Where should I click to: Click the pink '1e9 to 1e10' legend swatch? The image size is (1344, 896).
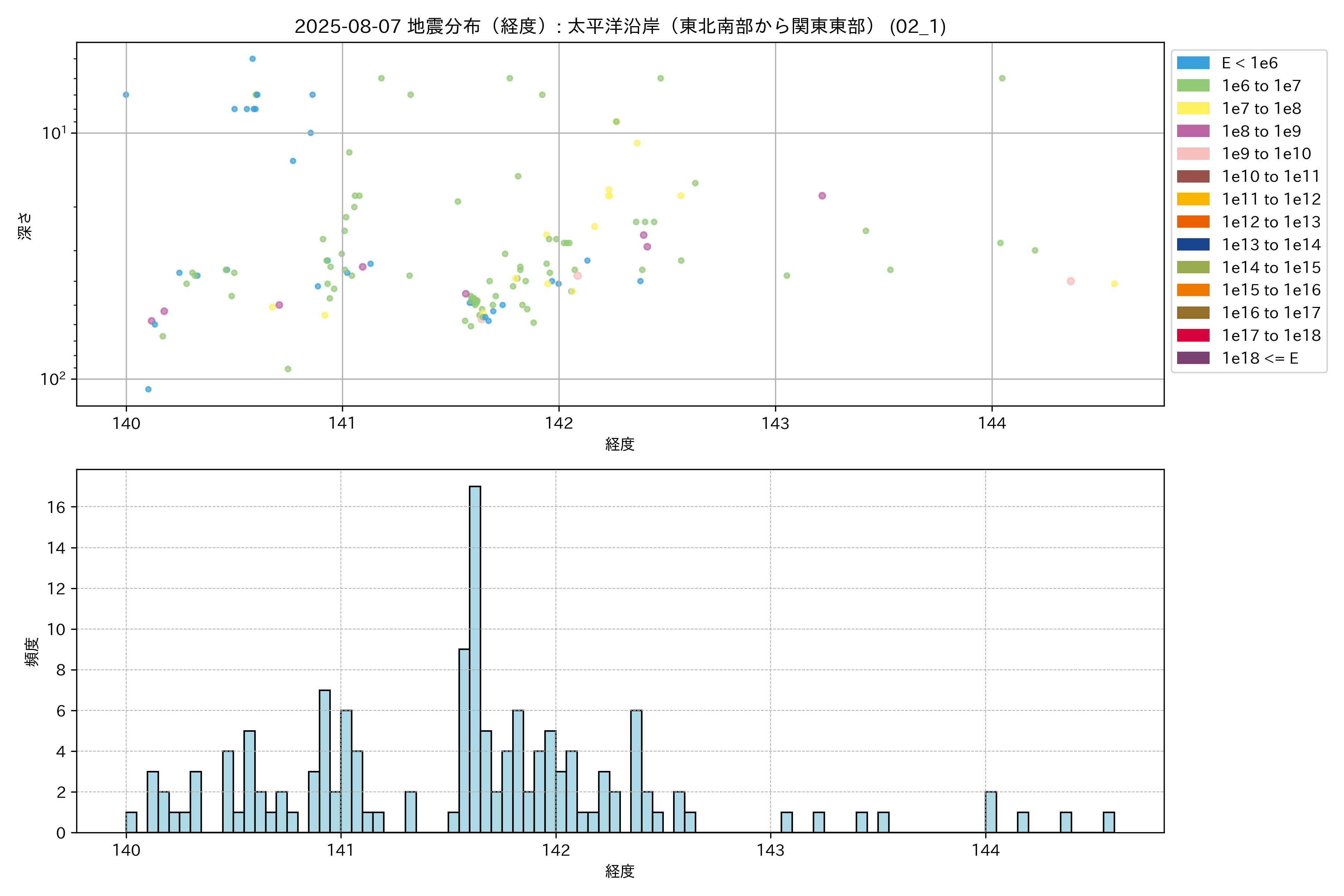1193,154
